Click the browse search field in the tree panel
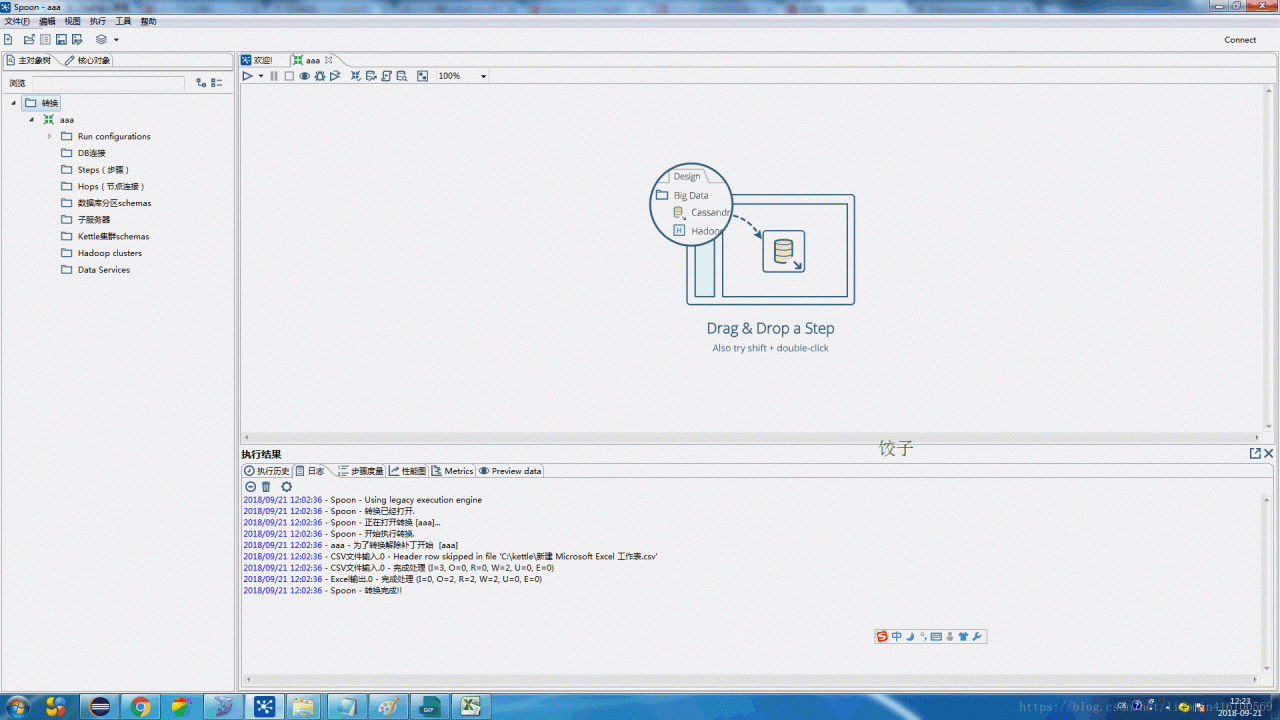Image resolution: width=1280 pixels, height=720 pixels. pos(108,84)
